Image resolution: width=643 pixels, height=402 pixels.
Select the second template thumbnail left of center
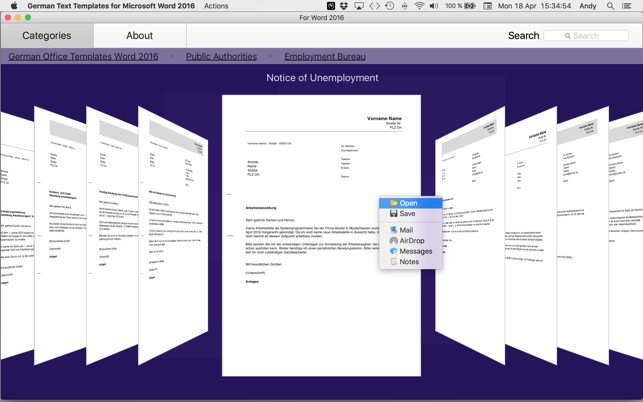(112, 235)
